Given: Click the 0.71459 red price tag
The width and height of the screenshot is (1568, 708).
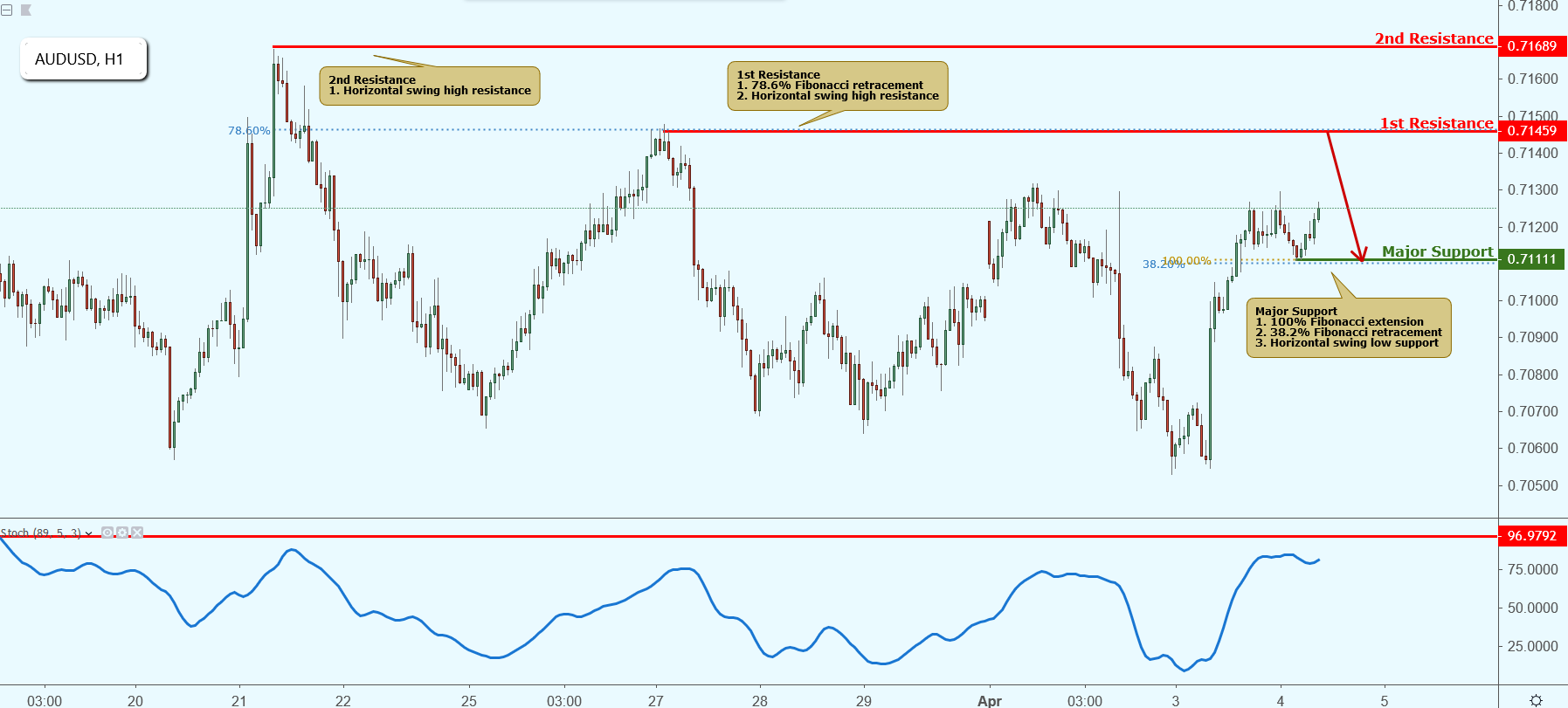Looking at the screenshot, I should tap(1532, 131).
